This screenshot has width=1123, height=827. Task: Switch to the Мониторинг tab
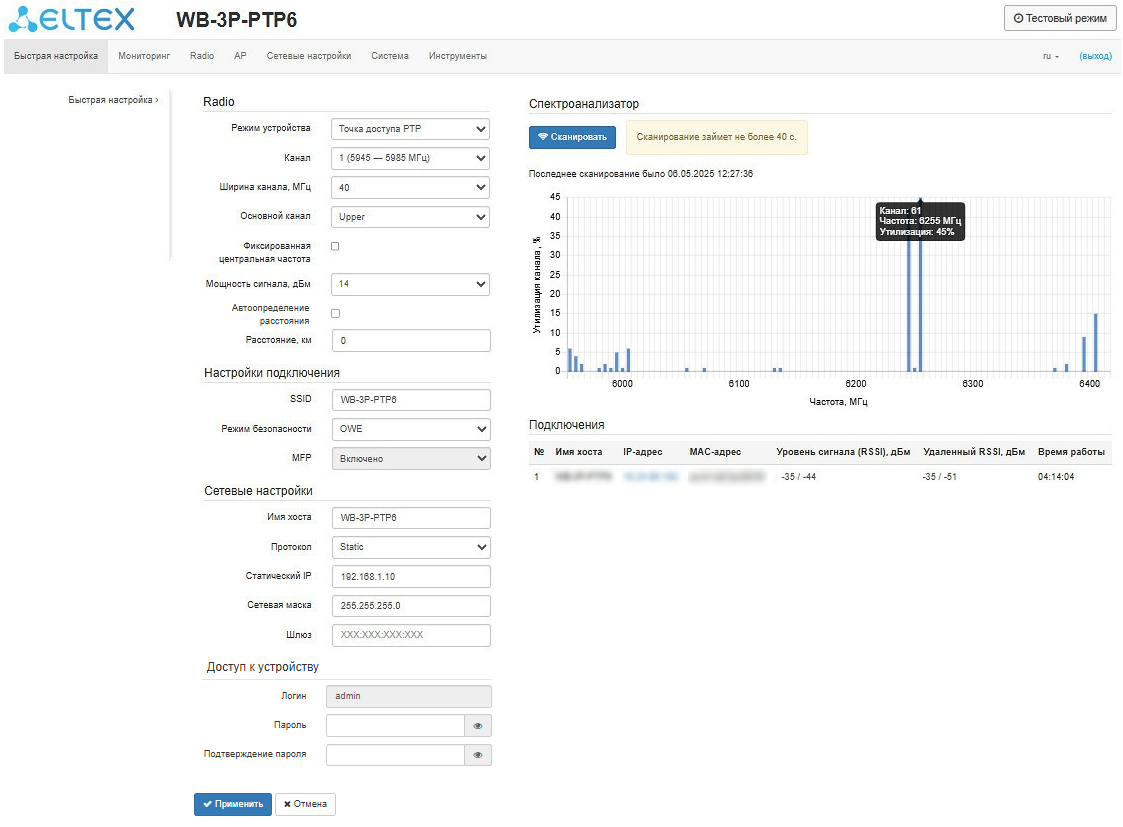tap(144, 56)
